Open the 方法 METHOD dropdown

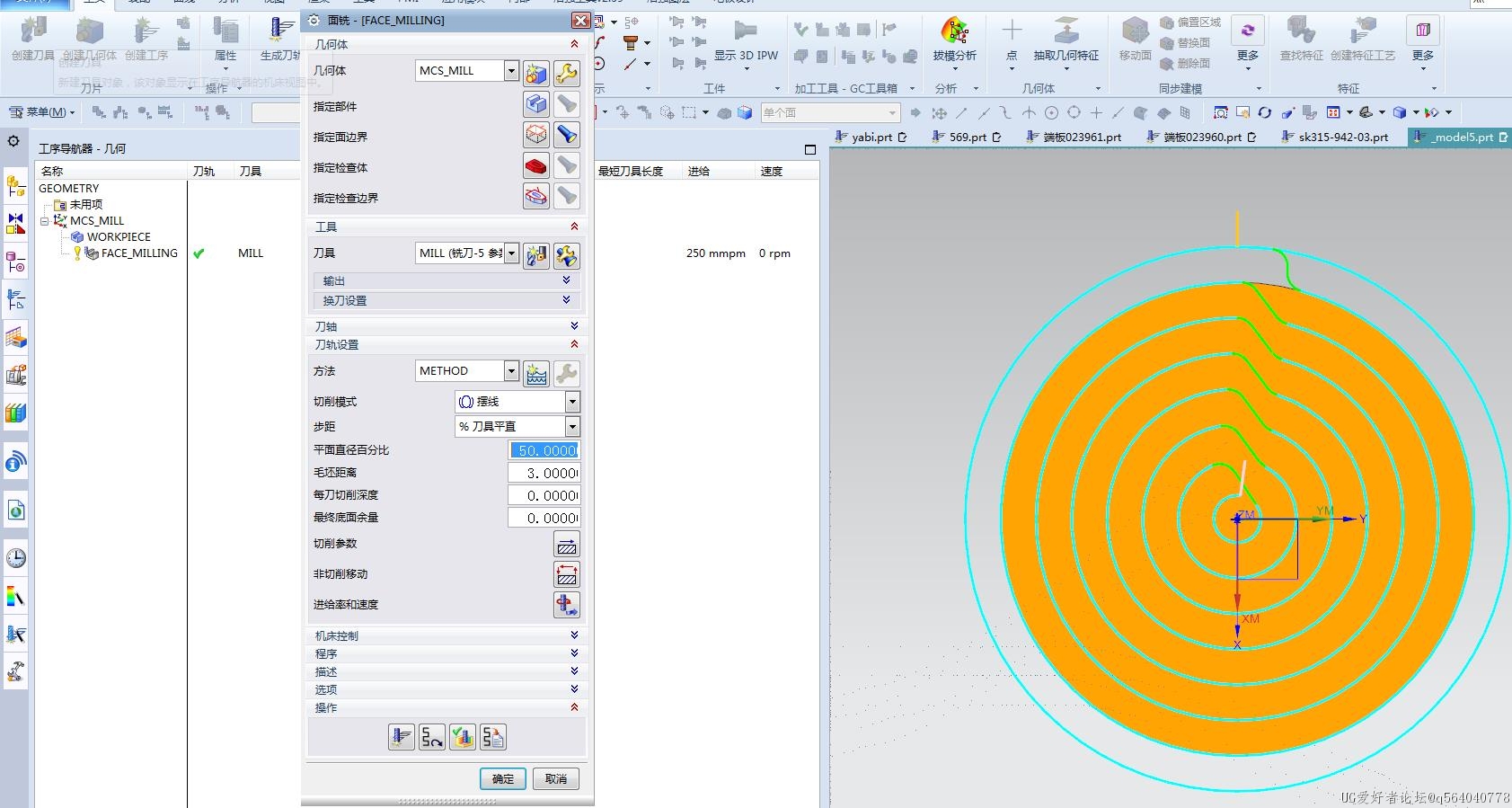(511, 370)
